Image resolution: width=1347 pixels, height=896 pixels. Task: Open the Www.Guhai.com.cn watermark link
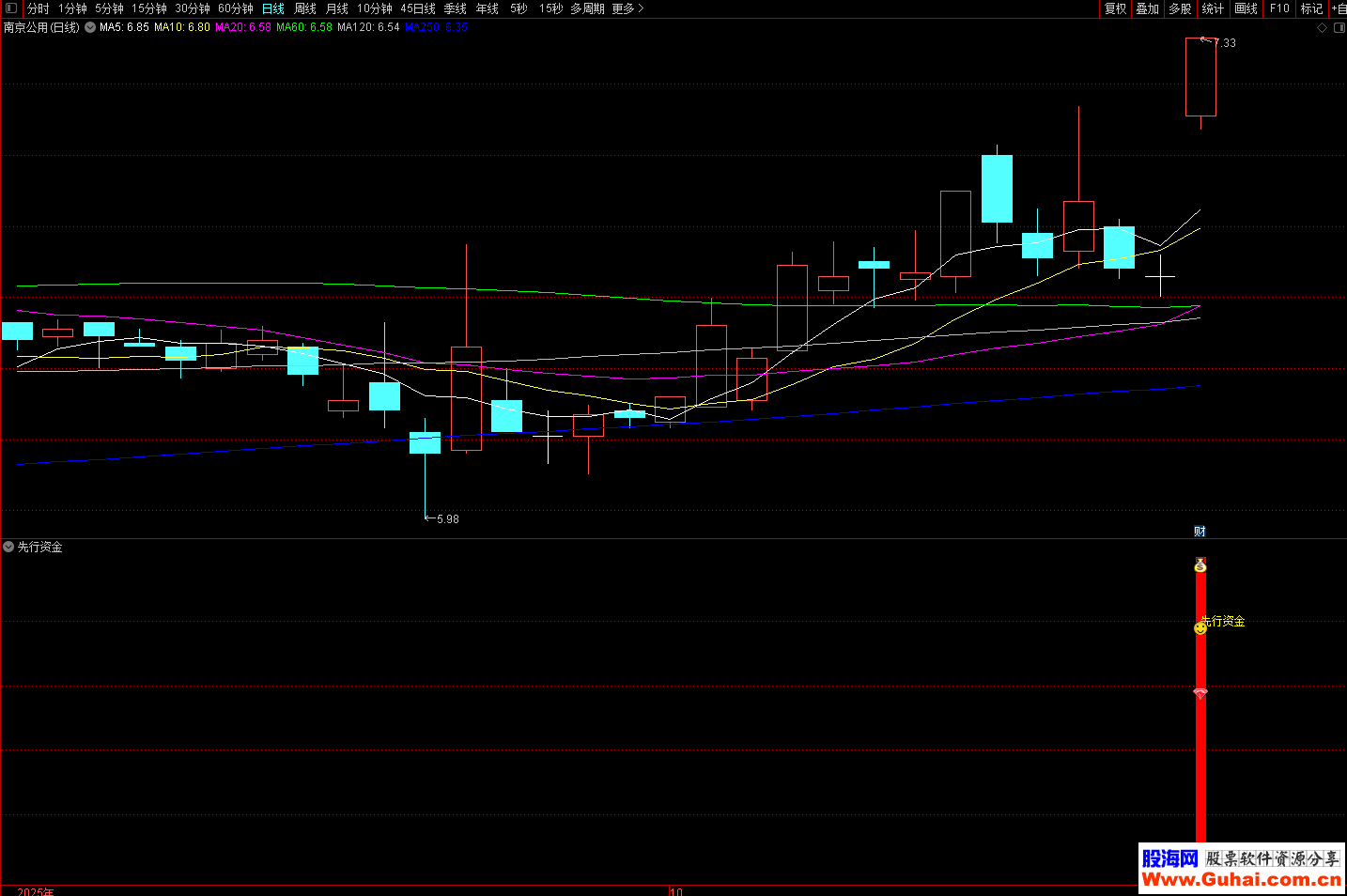coord(1241,880)
